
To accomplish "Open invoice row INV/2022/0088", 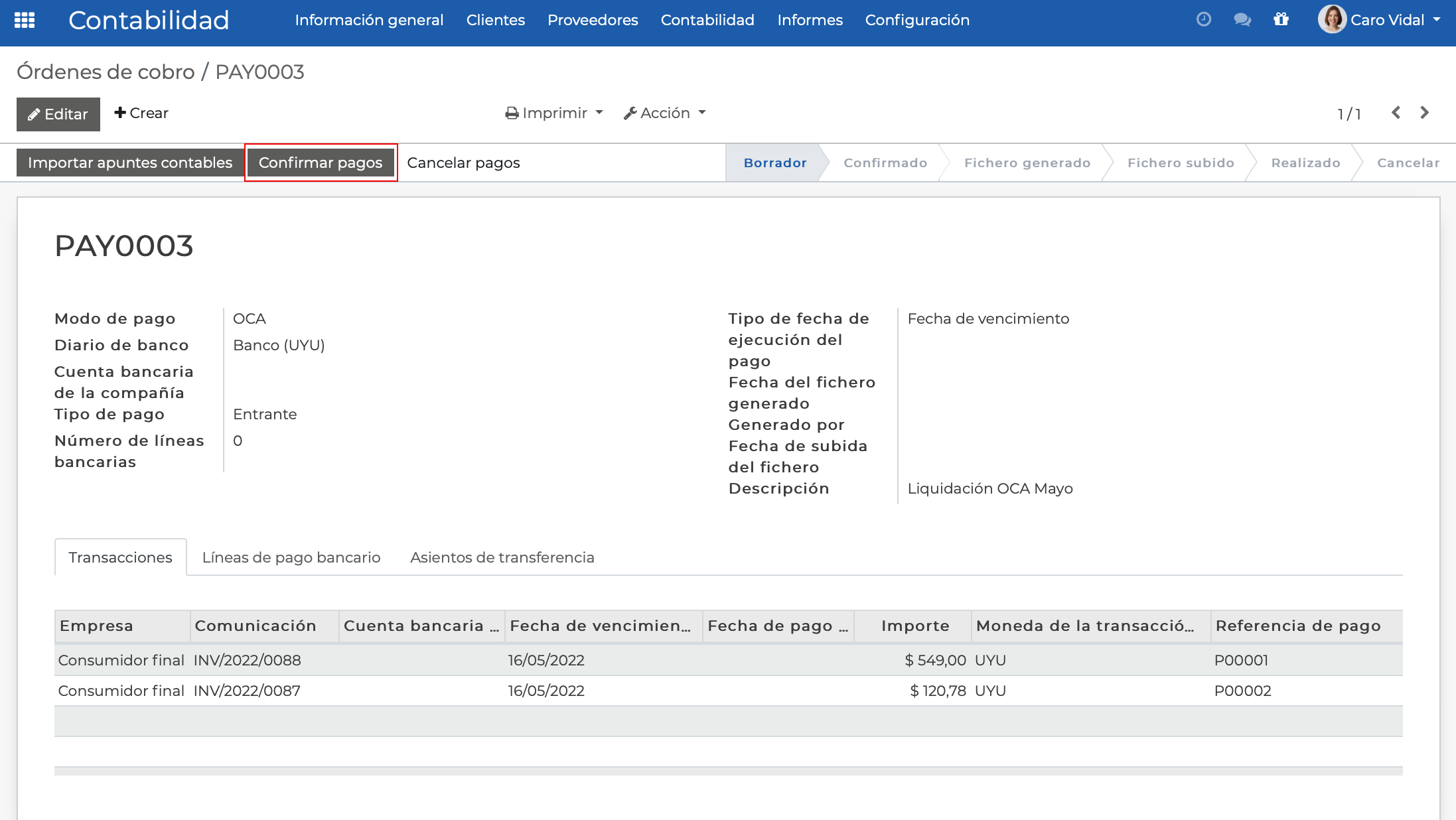I will click(246, 659).
